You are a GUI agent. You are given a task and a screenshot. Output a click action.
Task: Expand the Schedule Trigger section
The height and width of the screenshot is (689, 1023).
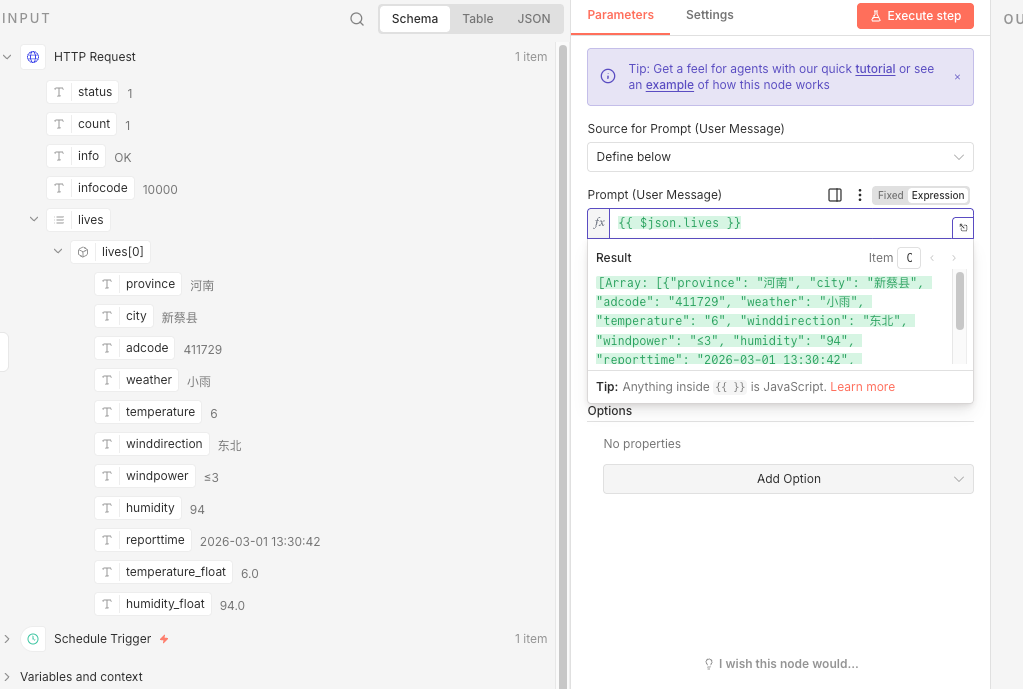pyautogui.click(x=7, y=639)
